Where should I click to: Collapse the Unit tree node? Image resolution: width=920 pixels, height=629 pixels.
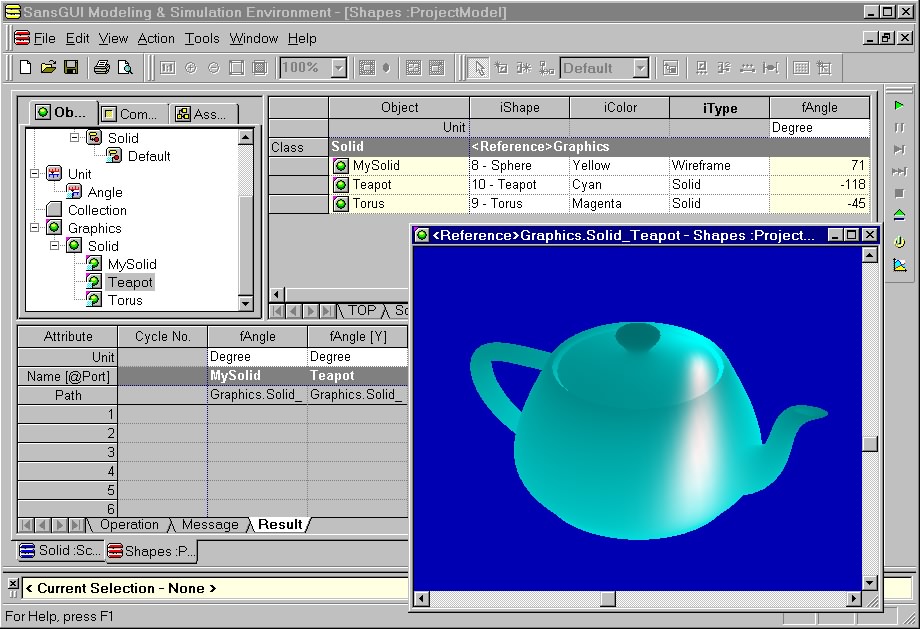(x=36, y=174)
